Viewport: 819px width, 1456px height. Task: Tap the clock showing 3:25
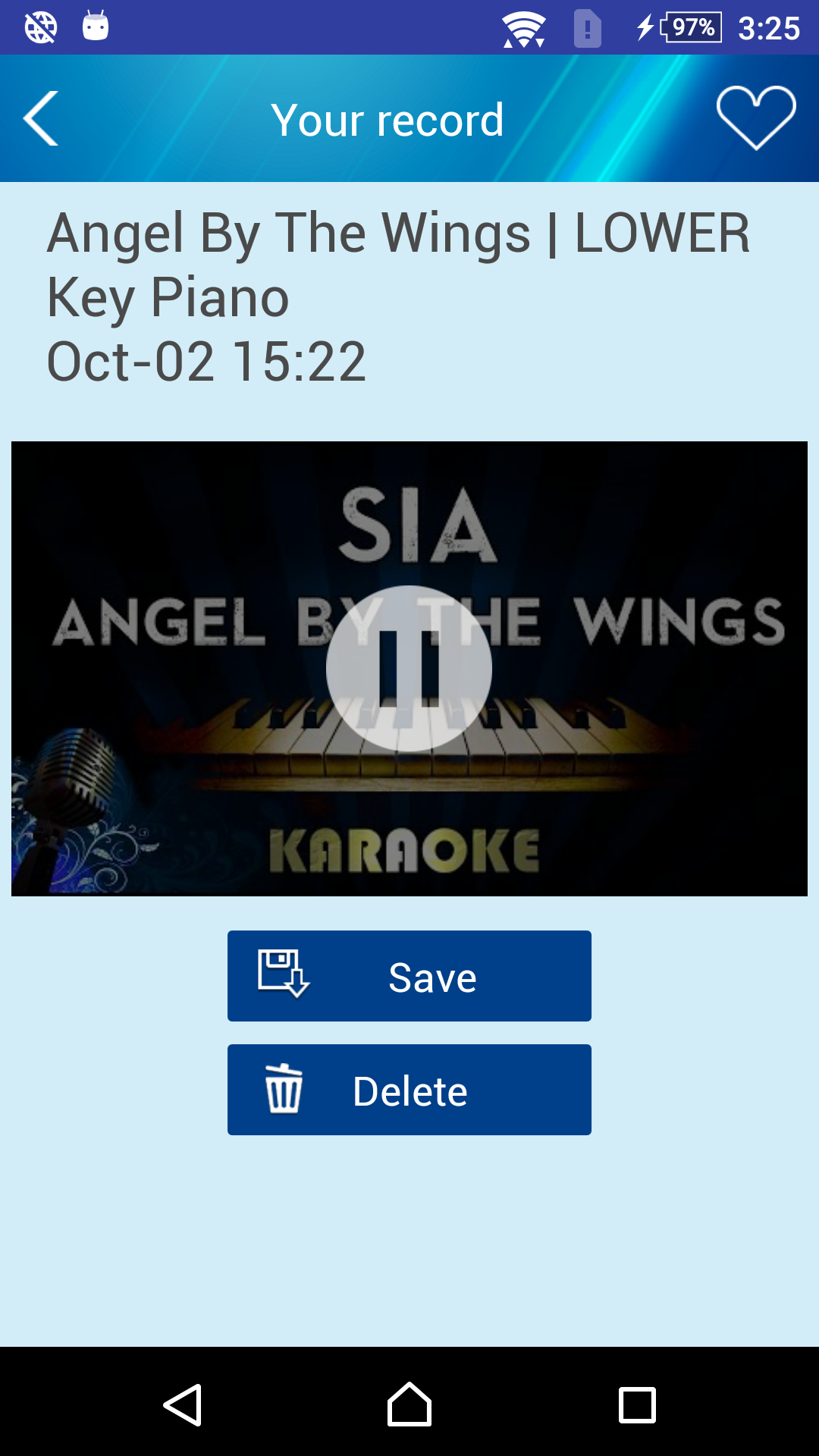[769, 29]
